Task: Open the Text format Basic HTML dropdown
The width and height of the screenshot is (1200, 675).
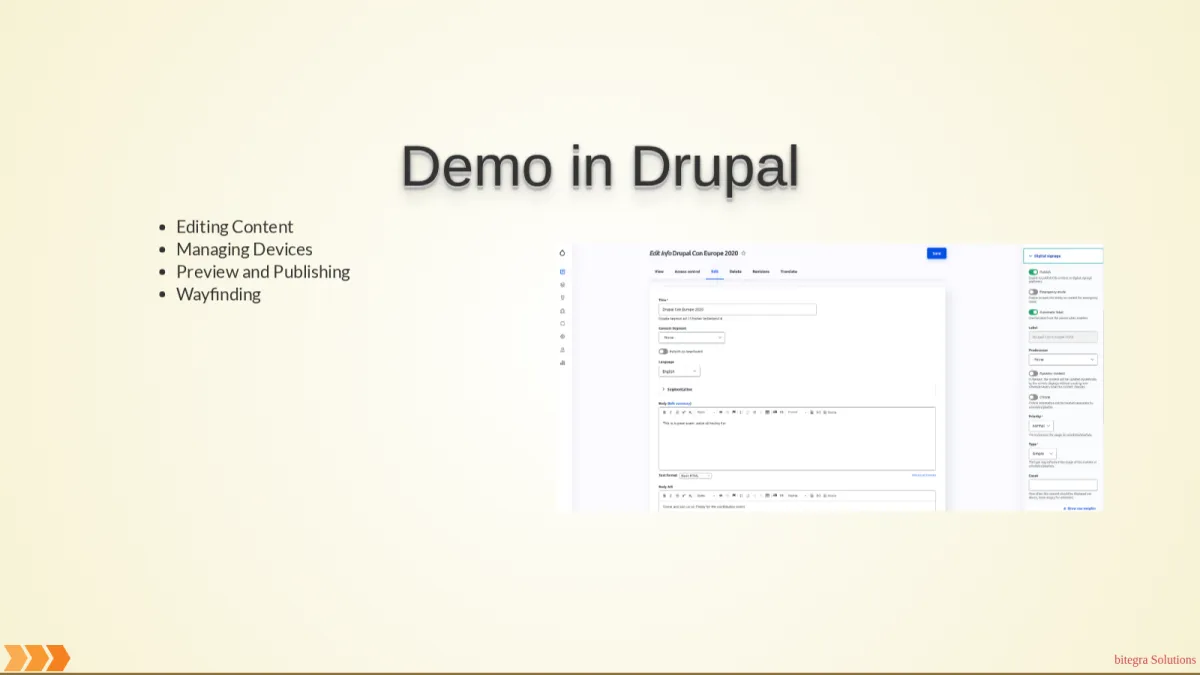Action: (x=696, y=475)
